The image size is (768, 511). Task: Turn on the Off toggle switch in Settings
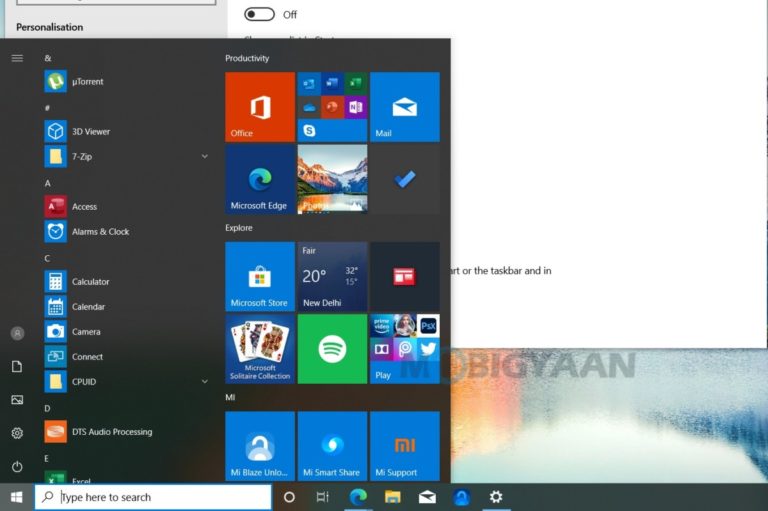260,14
